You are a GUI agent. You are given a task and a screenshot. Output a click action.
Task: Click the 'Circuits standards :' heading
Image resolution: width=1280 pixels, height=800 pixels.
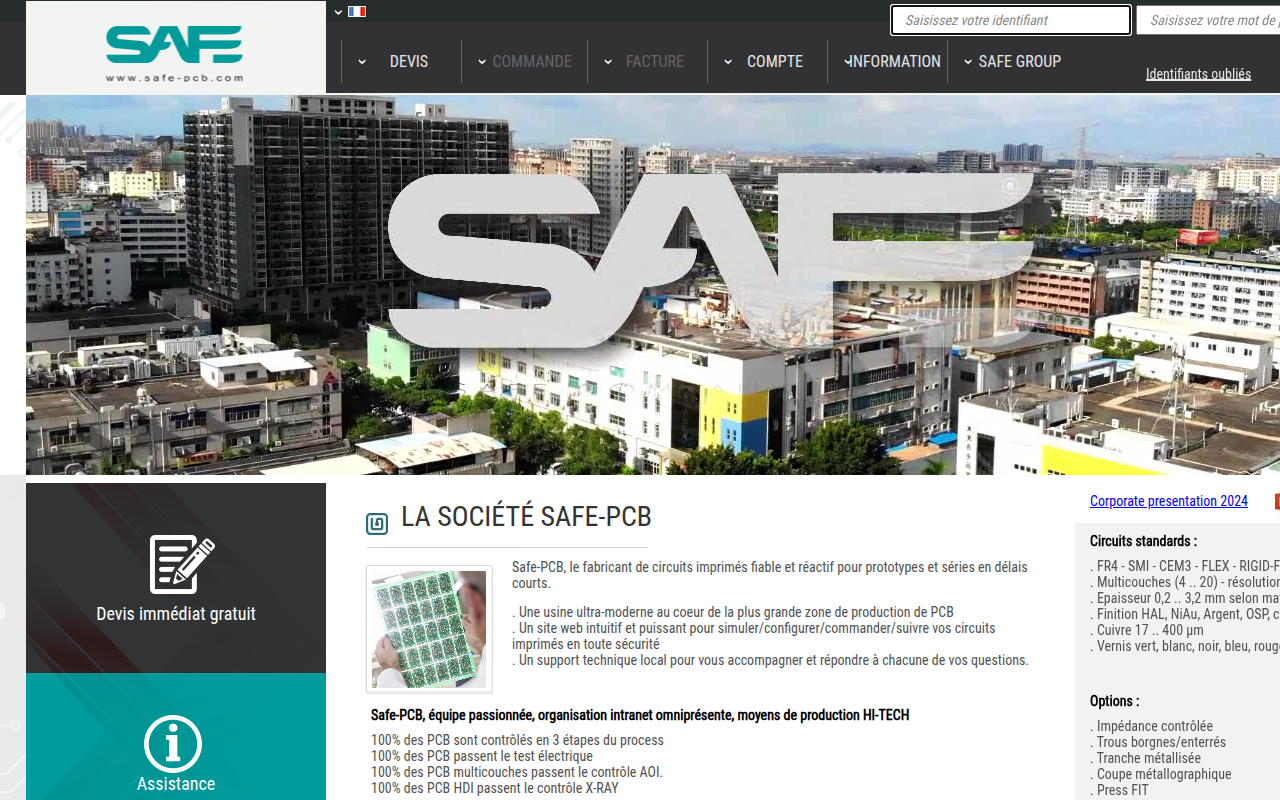[x=1143, y=541]
